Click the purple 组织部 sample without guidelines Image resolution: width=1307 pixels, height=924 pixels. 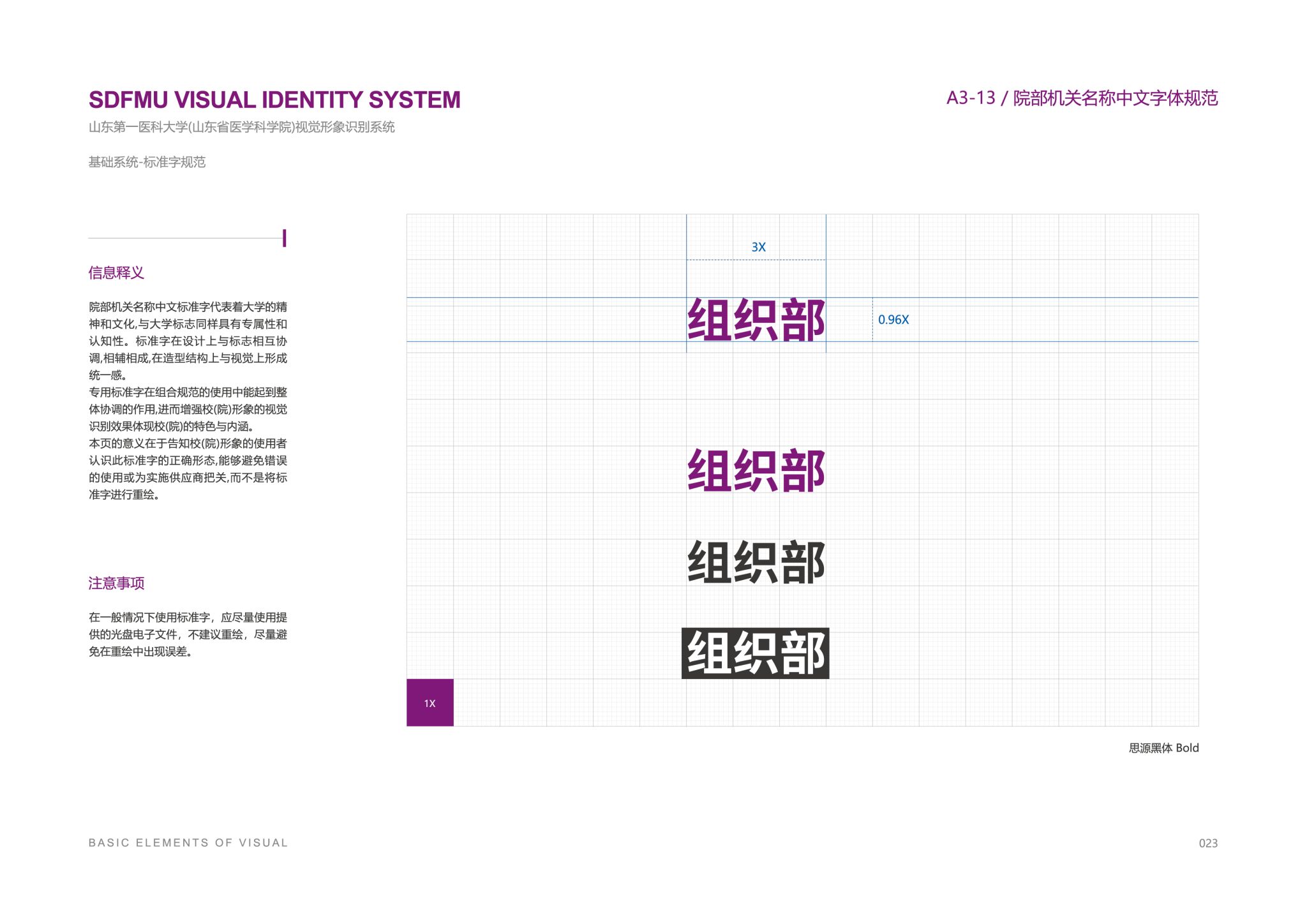pos(756,471)
